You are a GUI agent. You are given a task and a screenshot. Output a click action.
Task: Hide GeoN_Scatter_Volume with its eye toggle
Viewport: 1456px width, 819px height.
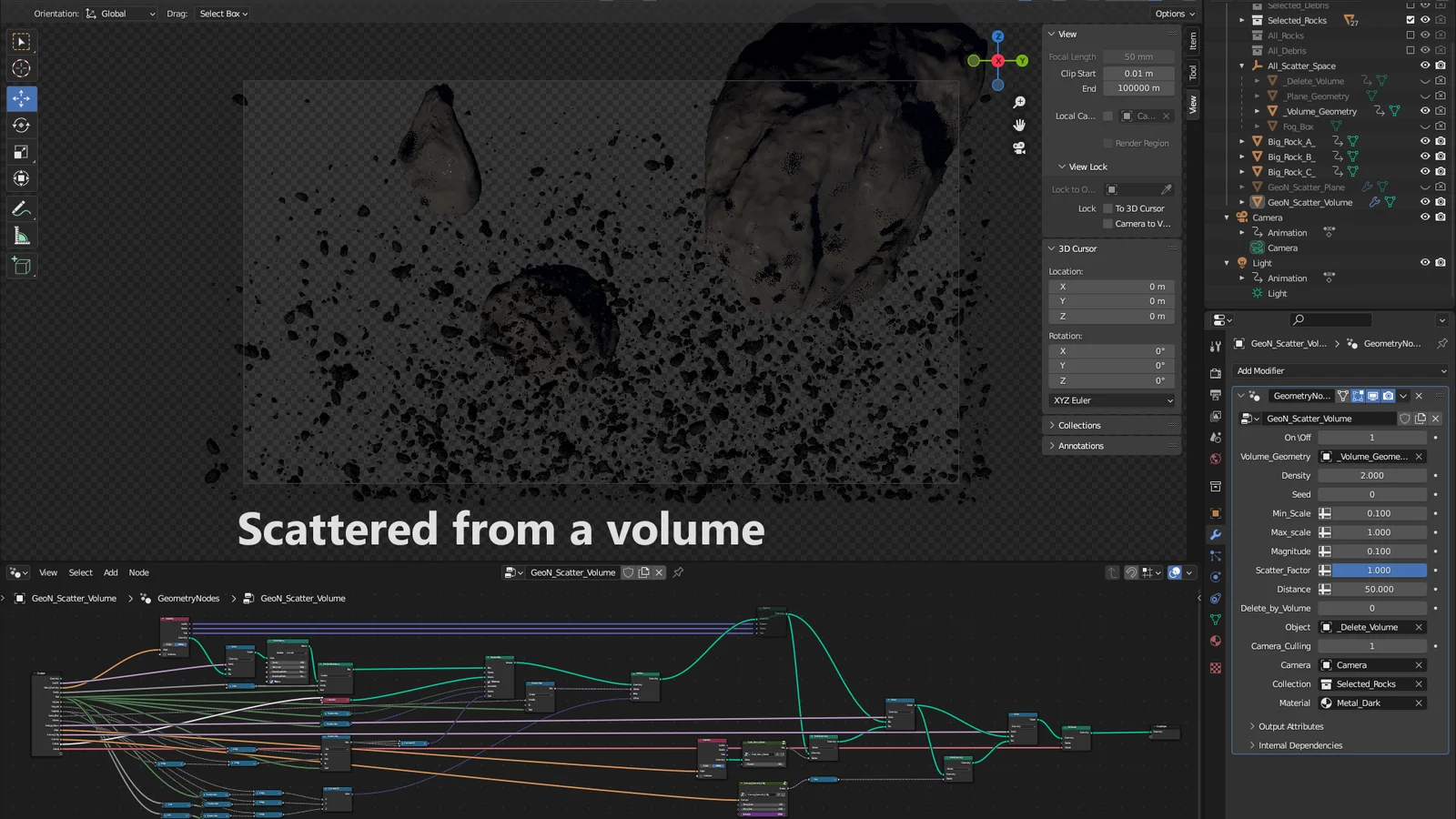(1425, 202)
